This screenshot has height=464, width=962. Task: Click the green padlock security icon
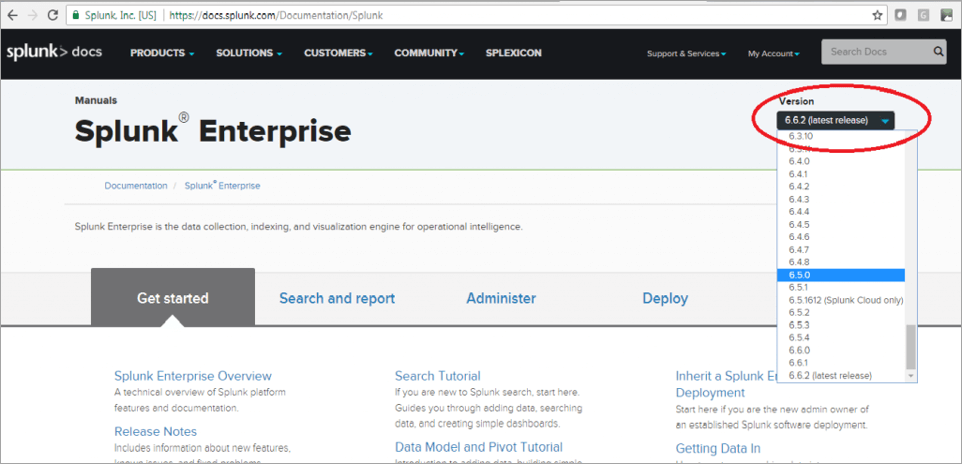(x=75, y=15)
